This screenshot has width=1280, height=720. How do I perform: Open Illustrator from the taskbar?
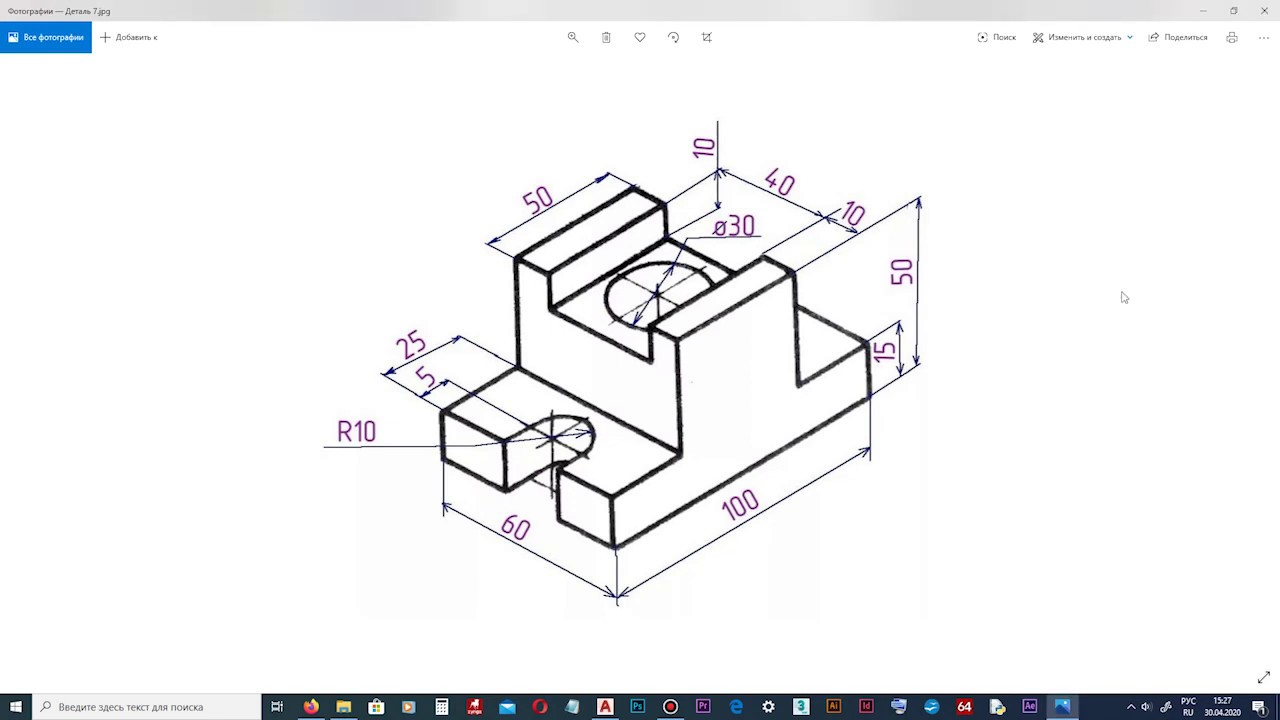pyautogui.click(x=833, y=707)
